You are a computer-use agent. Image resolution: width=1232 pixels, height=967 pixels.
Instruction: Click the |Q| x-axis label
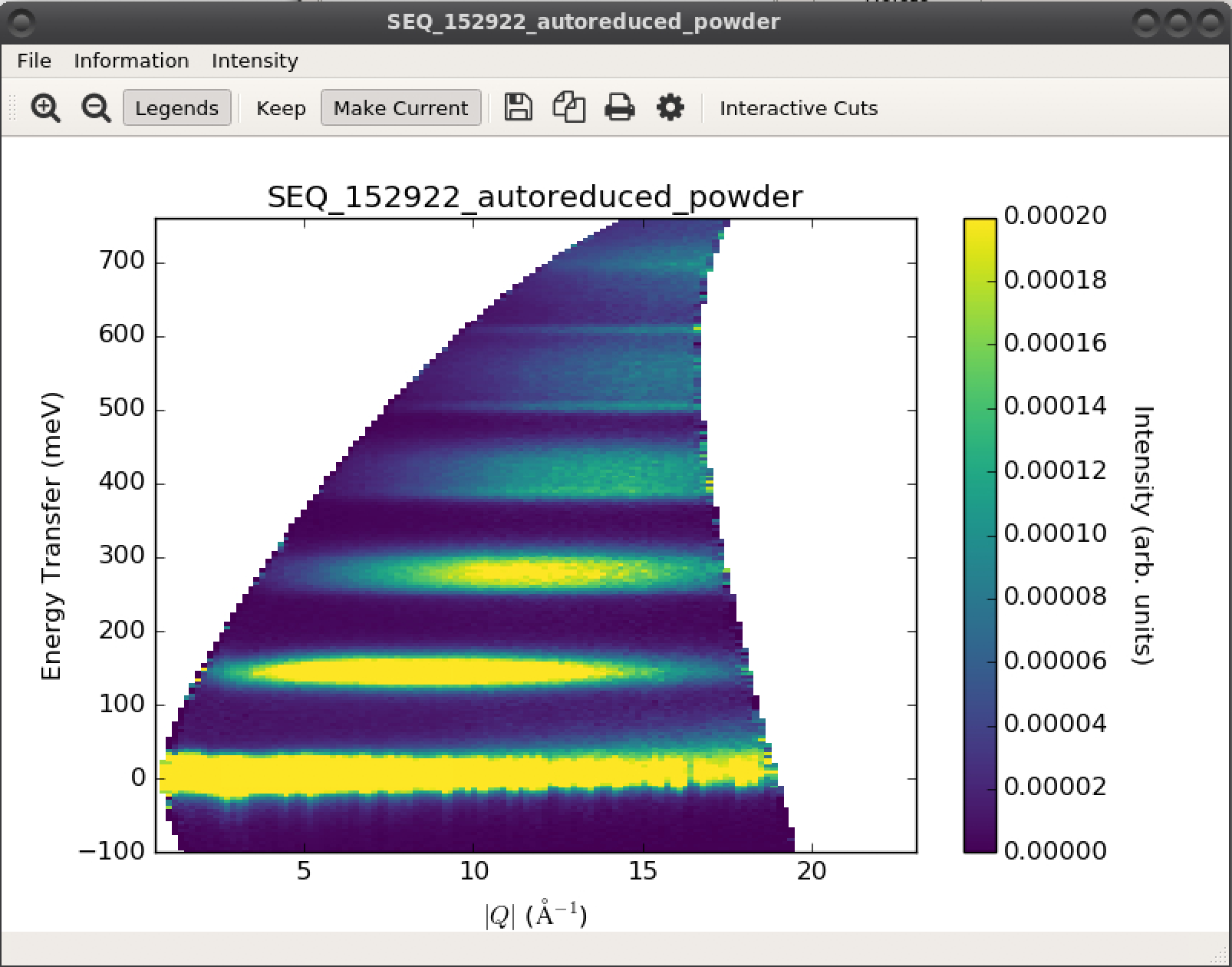[535, 915]
